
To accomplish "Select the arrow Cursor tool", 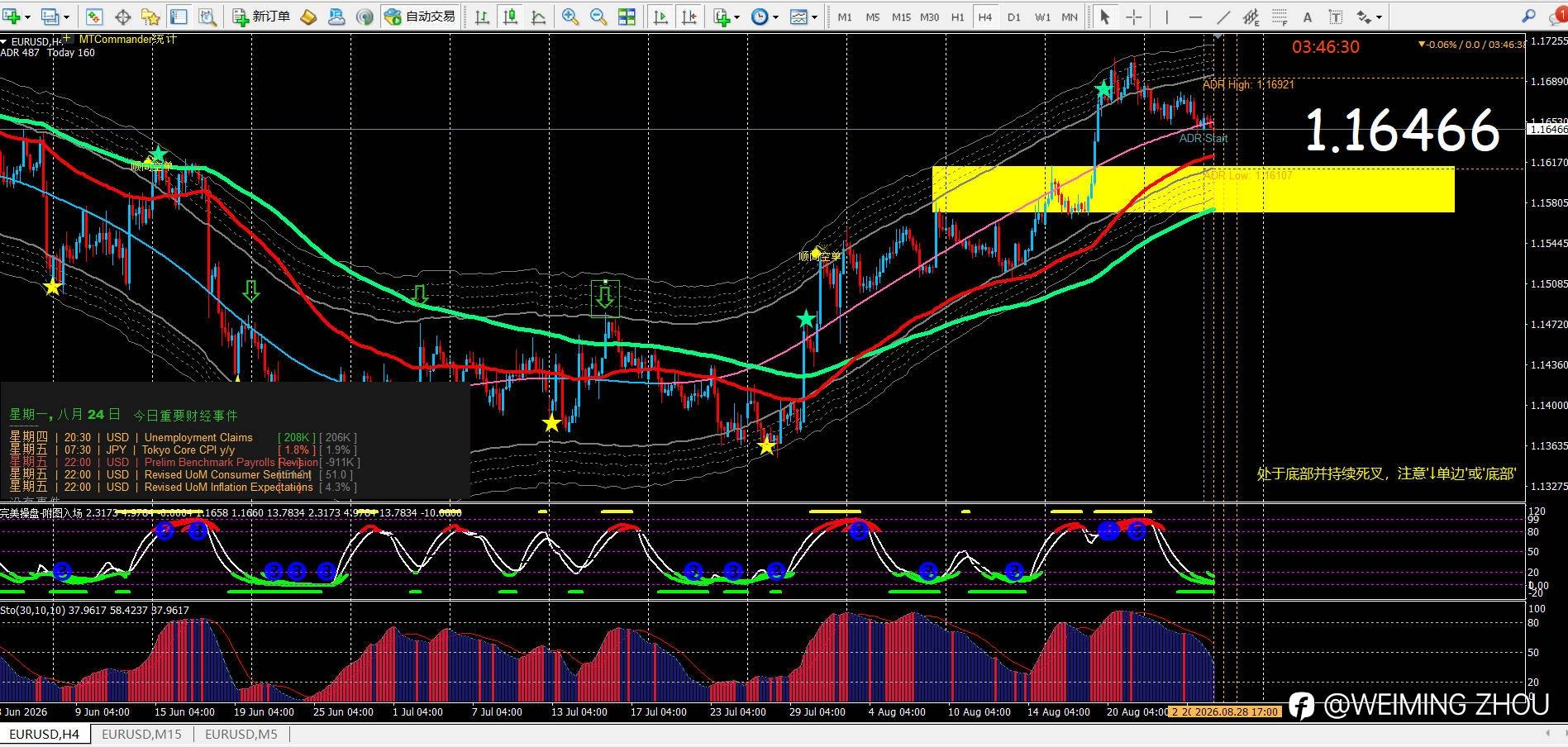I will click(1104, 17).
